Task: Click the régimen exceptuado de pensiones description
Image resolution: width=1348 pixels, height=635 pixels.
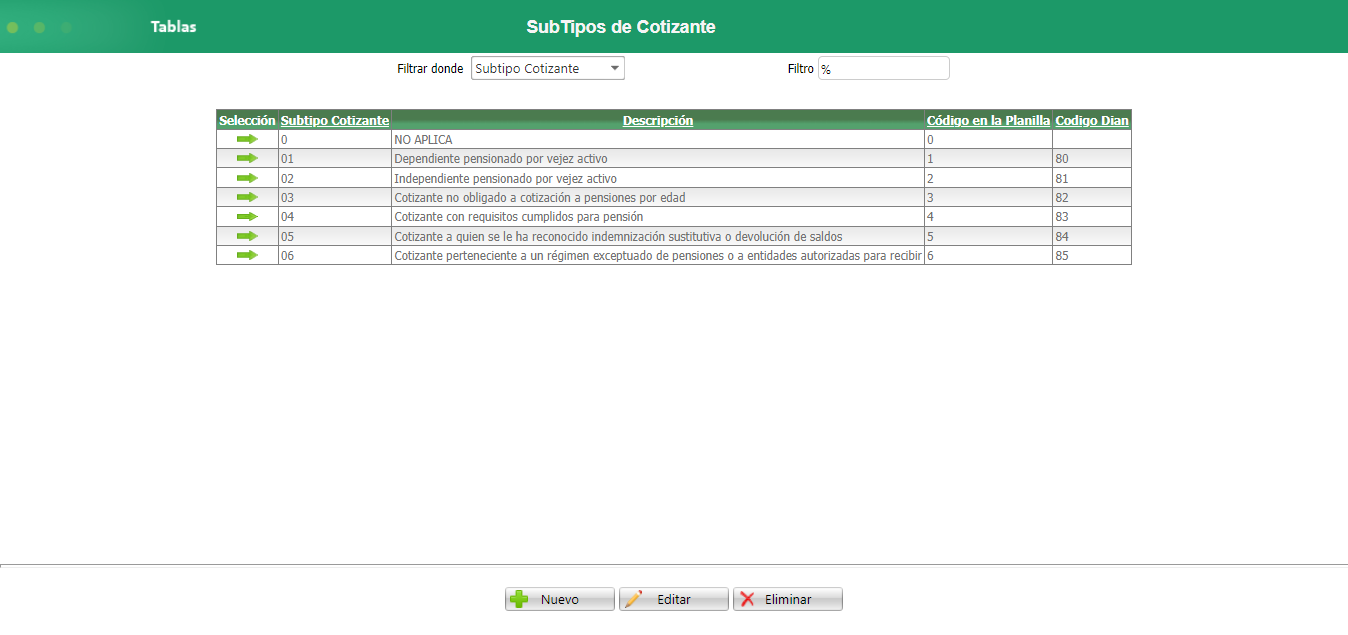Action: (x=657, y=256)
